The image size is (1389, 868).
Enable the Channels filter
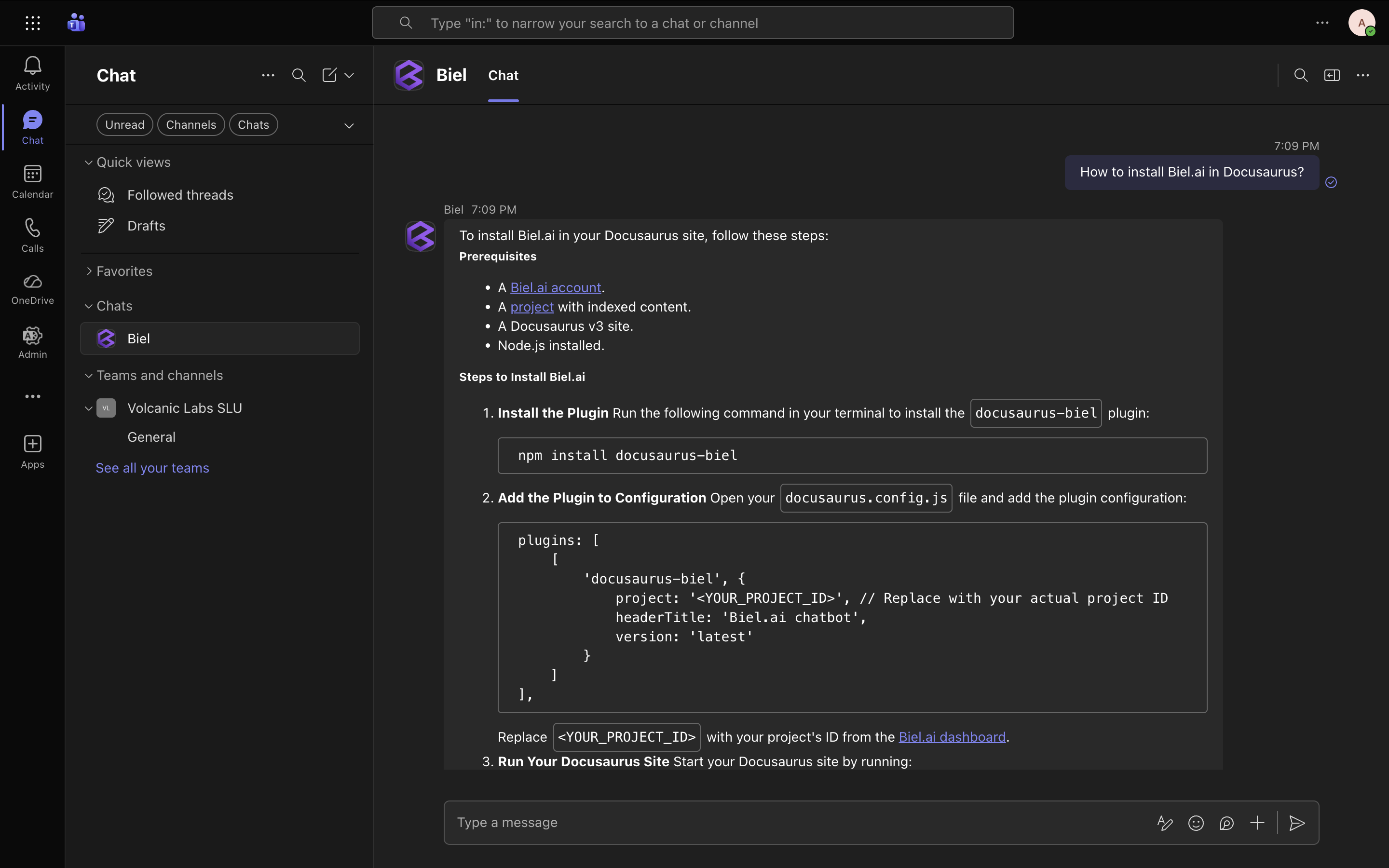coord(191,124)
